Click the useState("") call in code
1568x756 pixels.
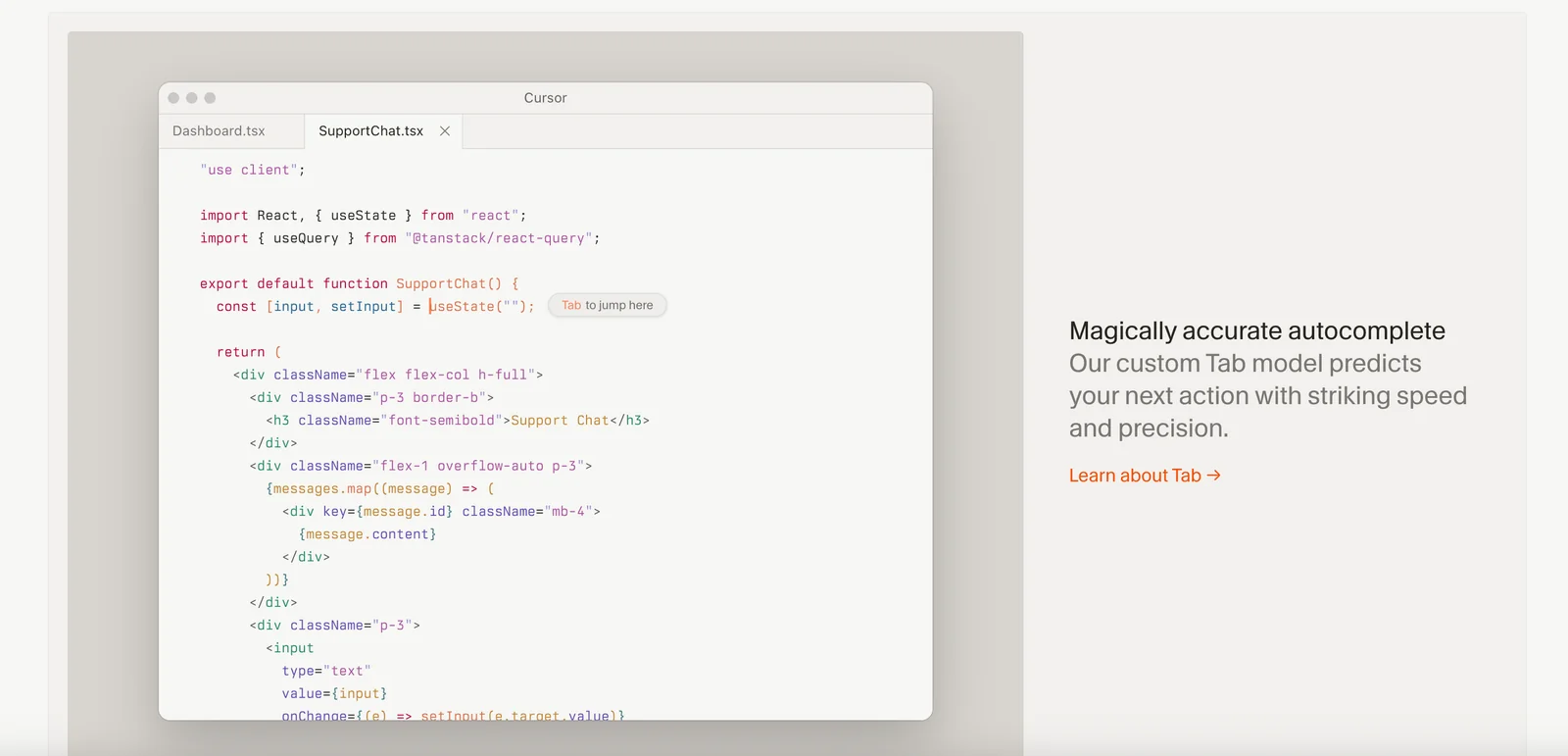pyautogui.click(x=480, y=307)
